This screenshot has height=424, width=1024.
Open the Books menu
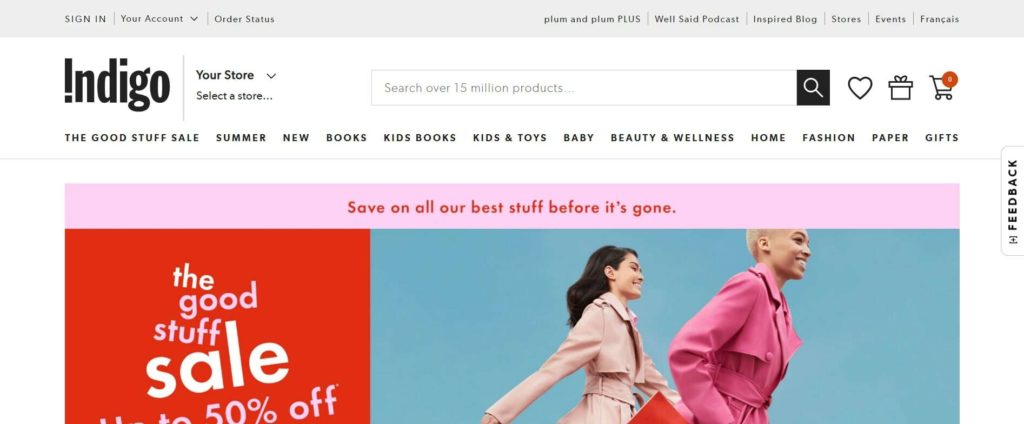coord(347,138)
